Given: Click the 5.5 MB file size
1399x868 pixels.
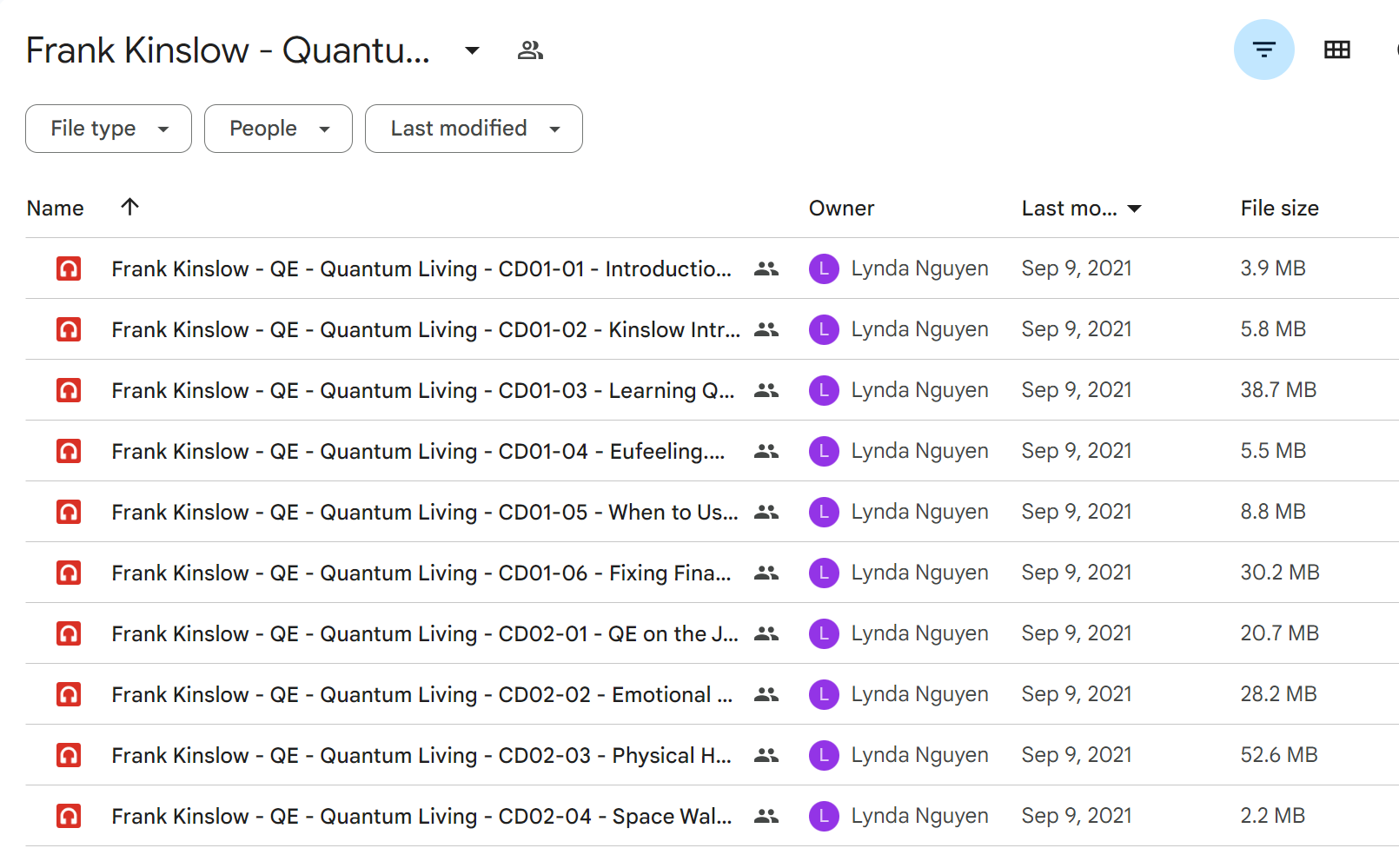Looking at the screenshot, I should (x=1273, y=451).
